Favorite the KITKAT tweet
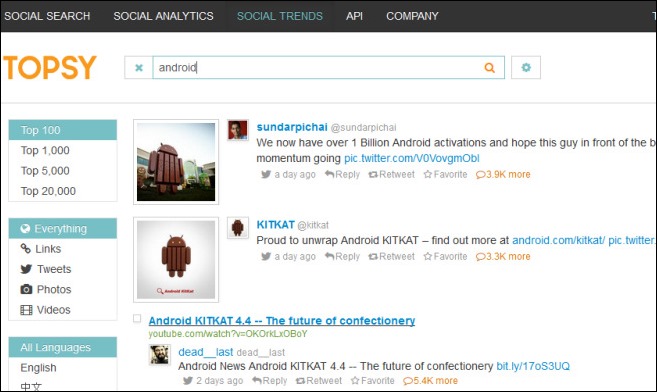Screen dimensions: 657x392 (x=445, y=256)
